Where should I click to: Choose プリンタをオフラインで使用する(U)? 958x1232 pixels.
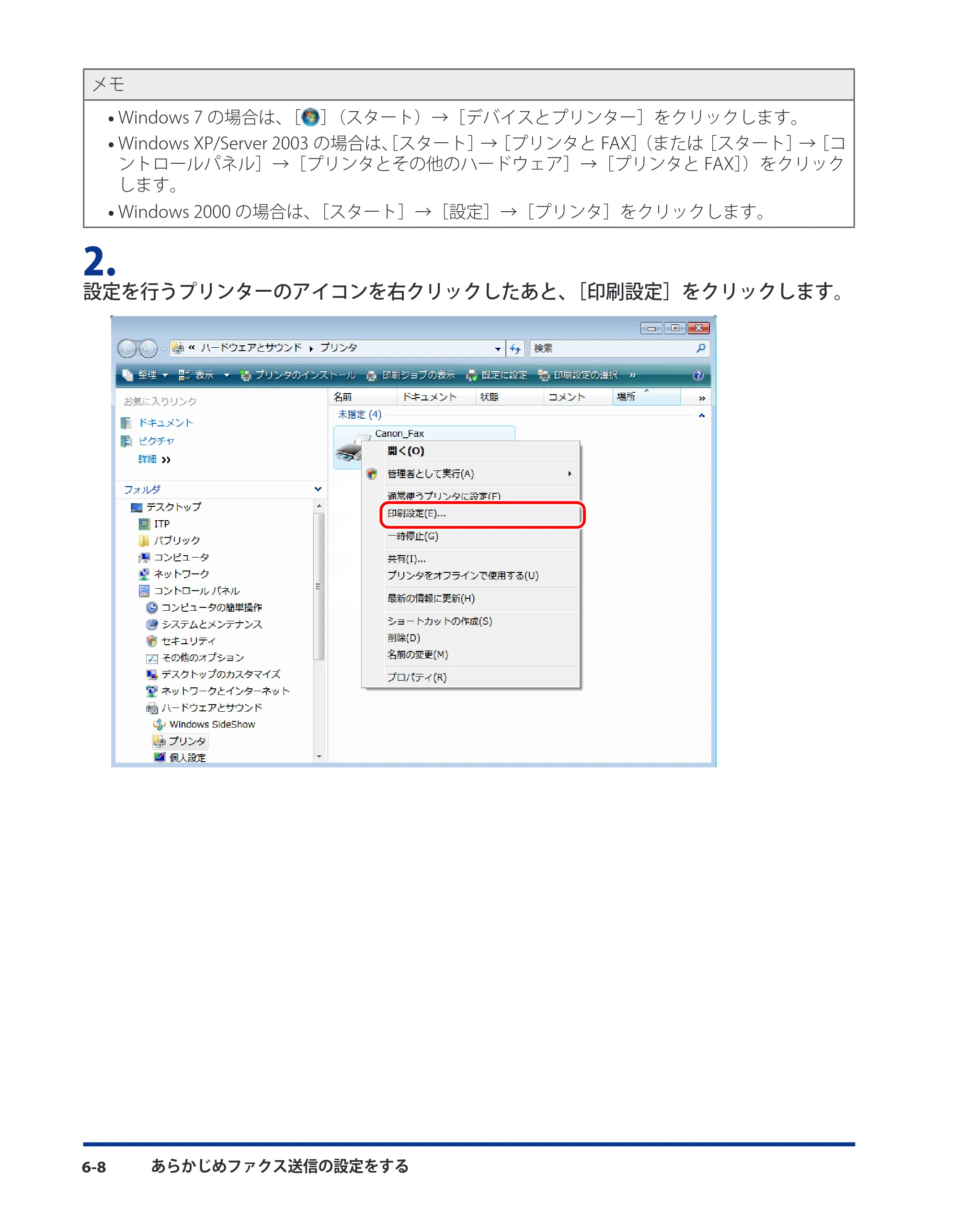pyautogui.click(x=481, y=575)
